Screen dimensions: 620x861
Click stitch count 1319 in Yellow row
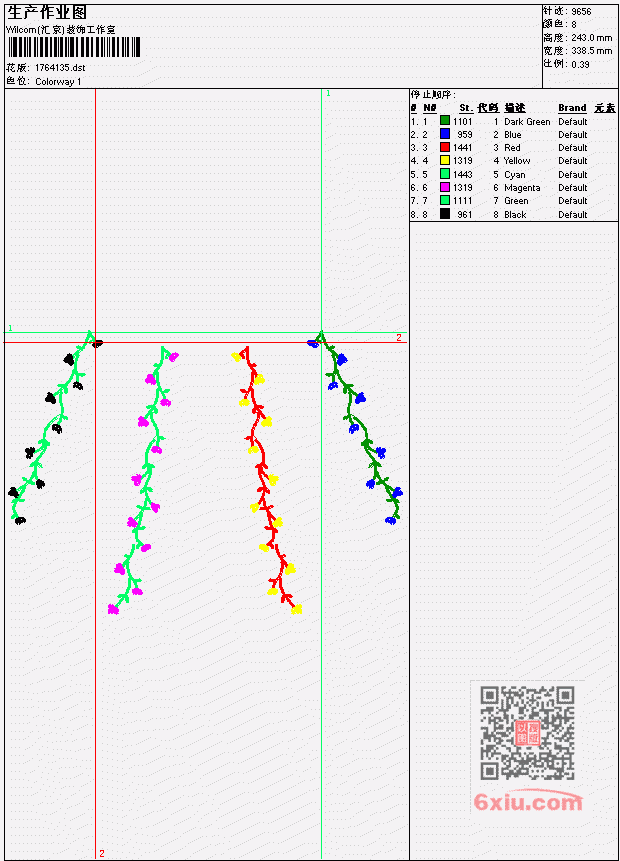click(462, 161)
